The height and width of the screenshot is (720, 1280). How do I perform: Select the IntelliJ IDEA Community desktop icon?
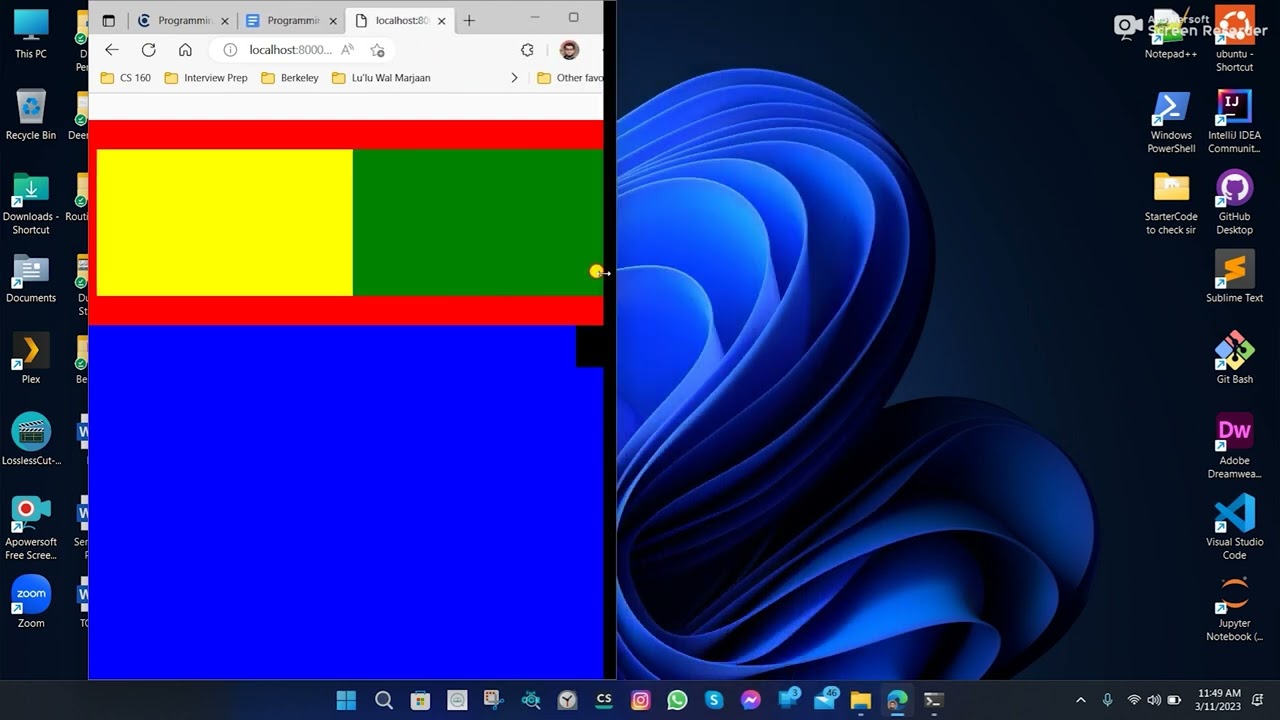click(1234, 122)
